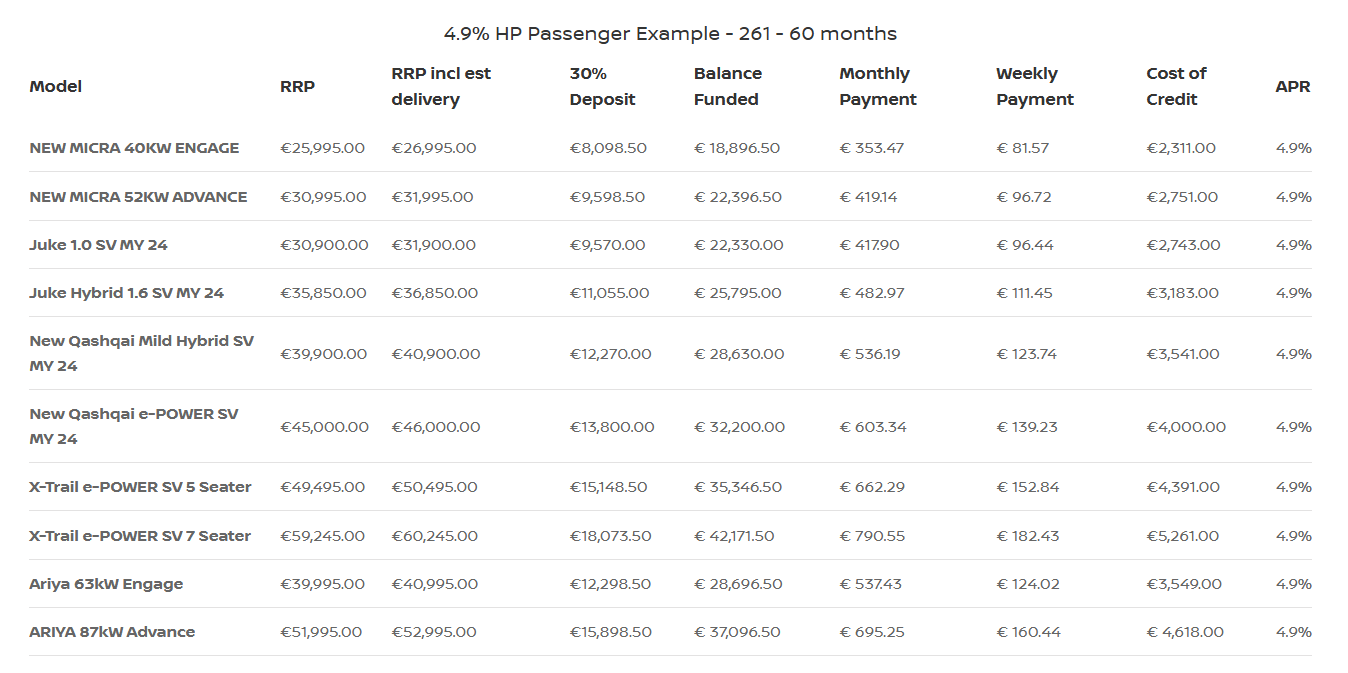Select NEW MICRA 40KW ENGAGE model name
This screenshot has width=1348, height=673.
[x=134, y=148]
